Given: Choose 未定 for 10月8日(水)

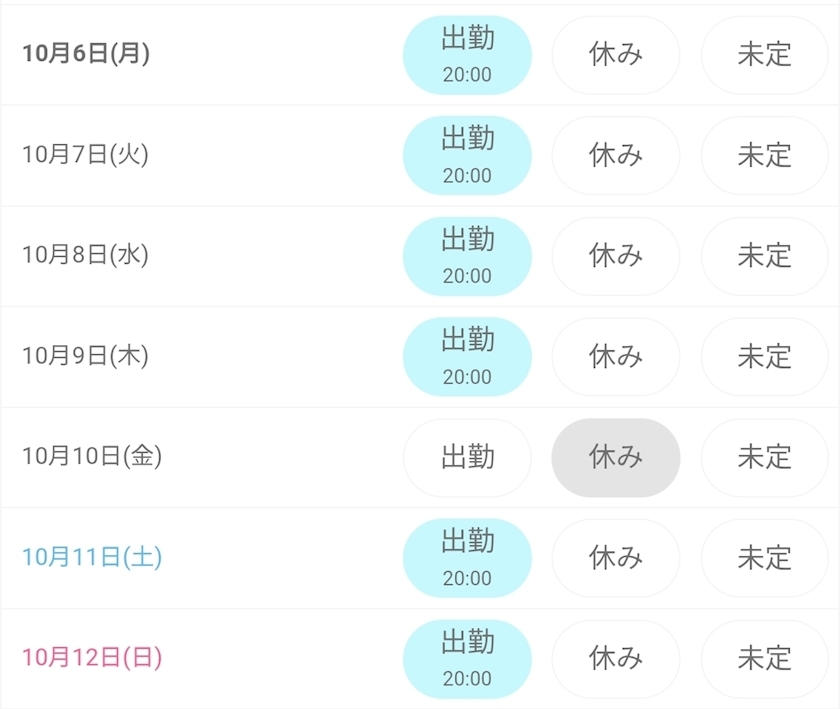Looking at the screenshot, I should [x=765, y=256].
